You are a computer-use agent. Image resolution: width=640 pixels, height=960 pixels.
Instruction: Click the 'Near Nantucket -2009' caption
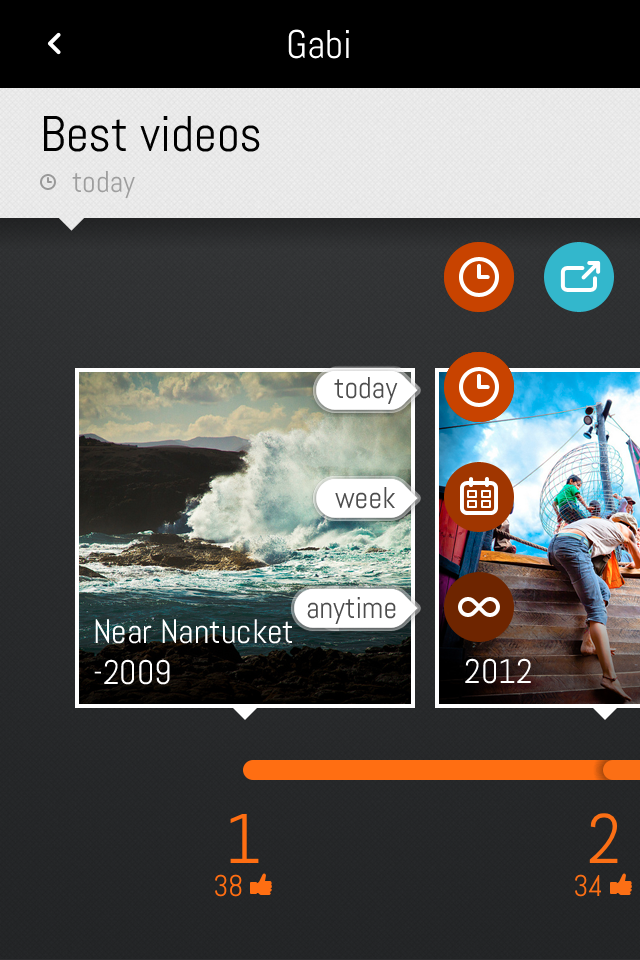[x=193, y=652]
